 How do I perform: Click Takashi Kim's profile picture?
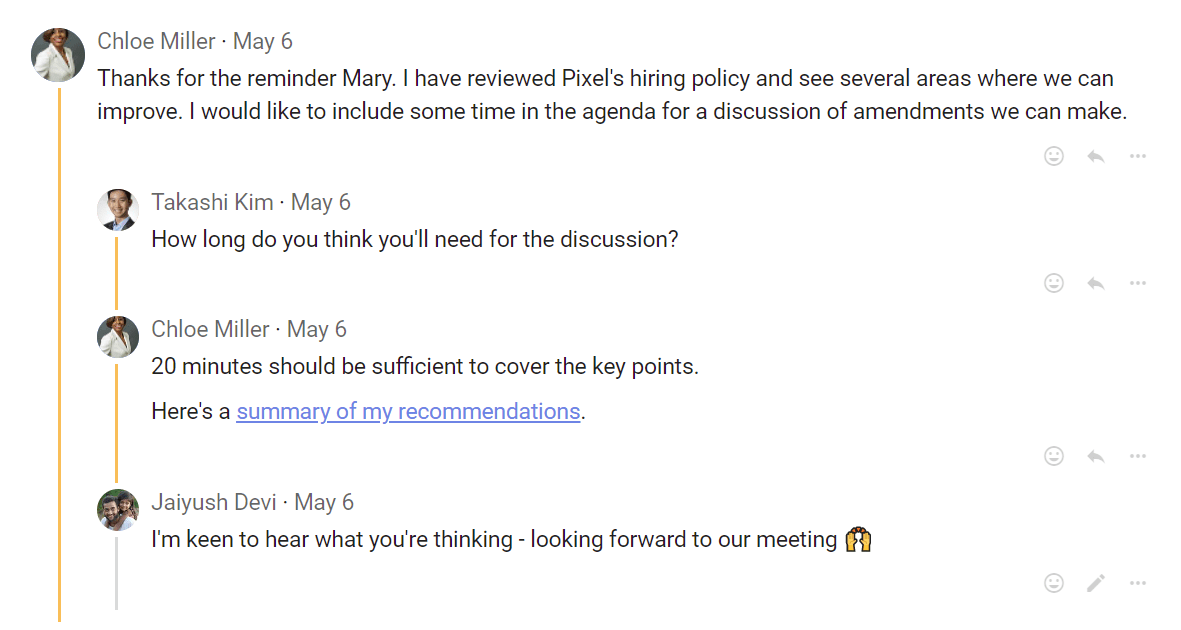click(x=117, y=210)
